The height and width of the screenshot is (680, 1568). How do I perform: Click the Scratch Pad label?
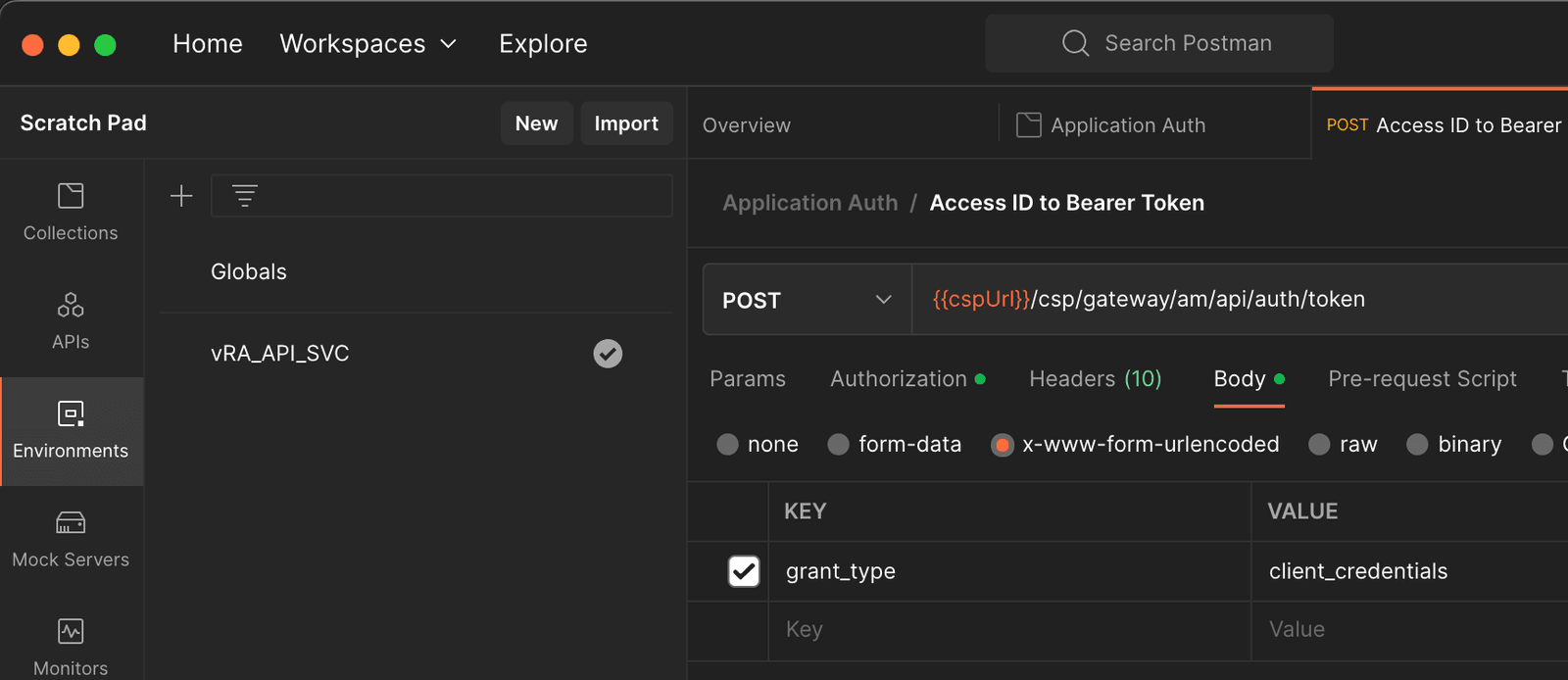[x=83, y=123]
